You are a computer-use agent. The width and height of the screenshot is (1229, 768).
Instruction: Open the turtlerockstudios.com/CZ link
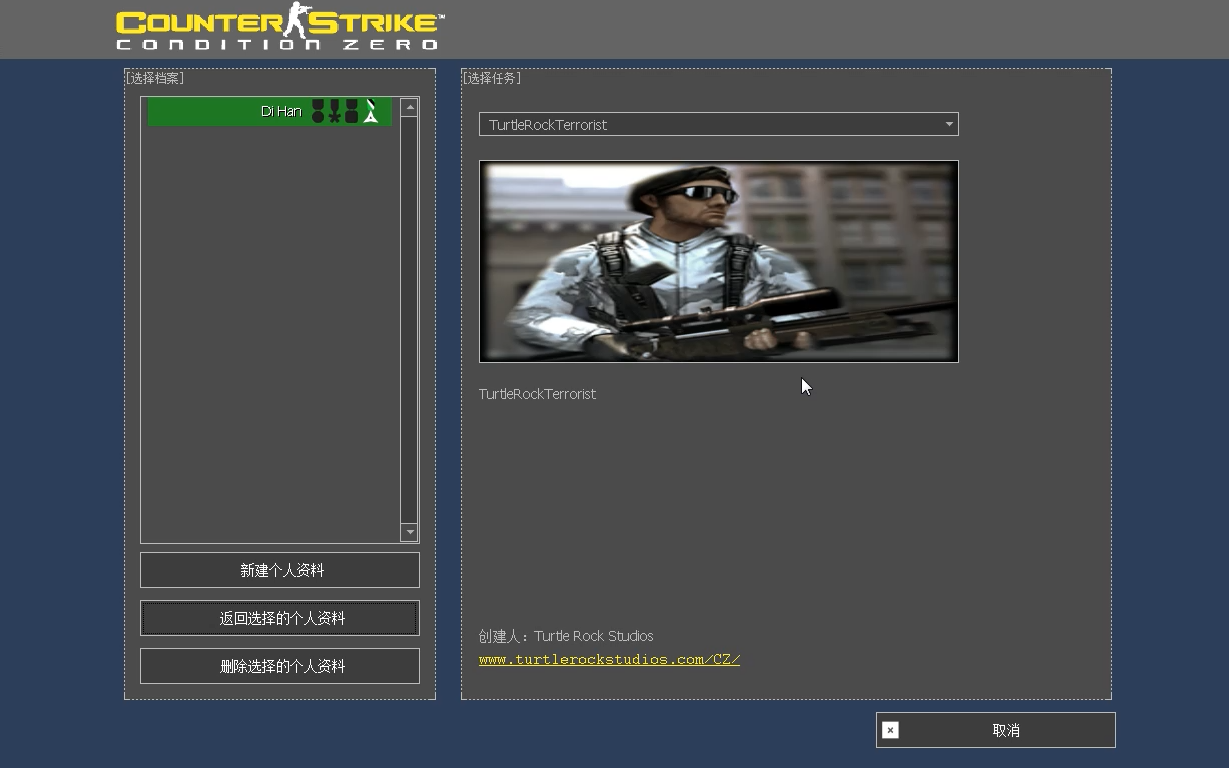[609, 659]
